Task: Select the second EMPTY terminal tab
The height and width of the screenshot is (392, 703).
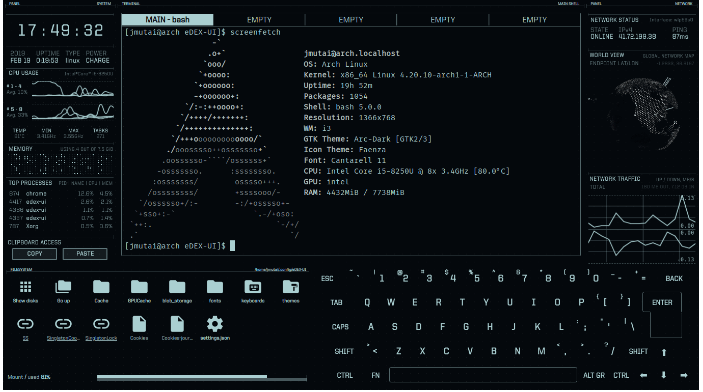Action: (x=351, y=20)
